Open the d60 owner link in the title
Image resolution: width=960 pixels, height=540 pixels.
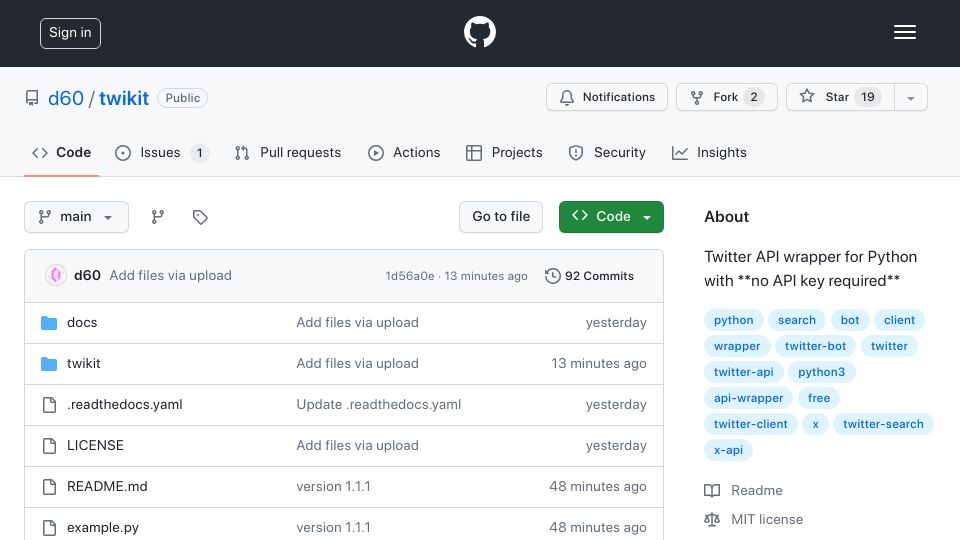(66, 98)
